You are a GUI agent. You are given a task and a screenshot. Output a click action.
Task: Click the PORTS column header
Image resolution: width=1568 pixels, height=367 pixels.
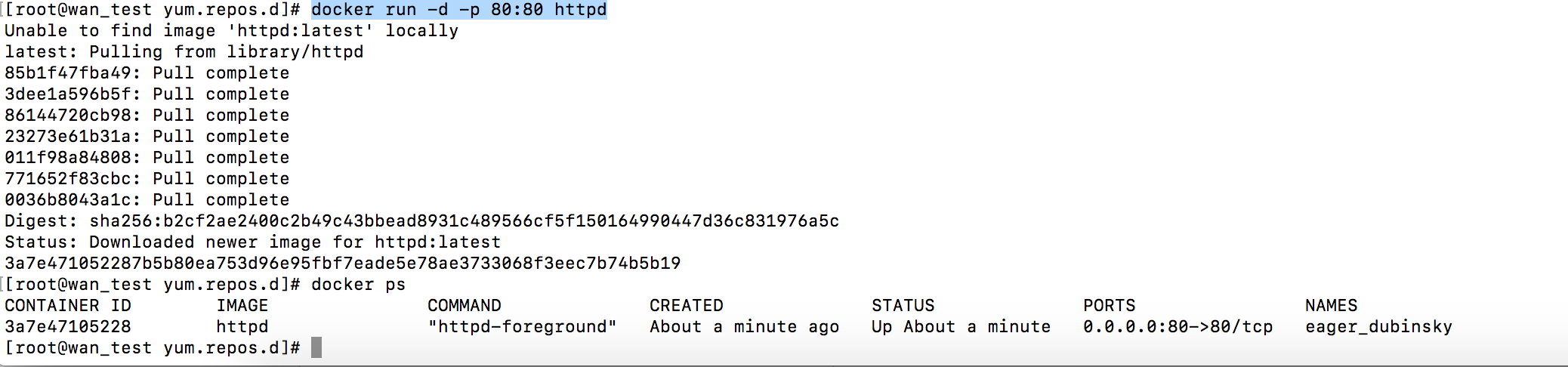click(1109, 306)
